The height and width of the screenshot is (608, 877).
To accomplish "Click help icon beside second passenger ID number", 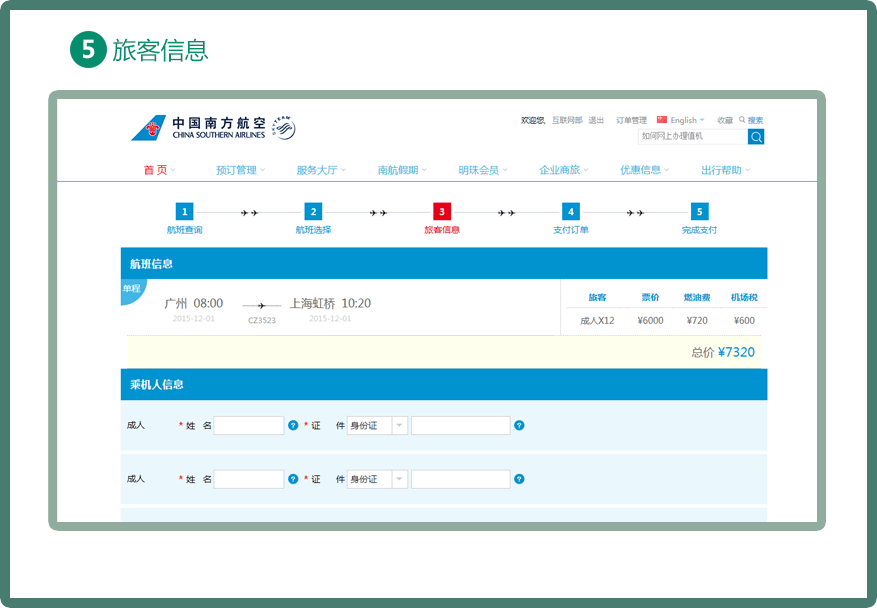I will tap(519, 479).
